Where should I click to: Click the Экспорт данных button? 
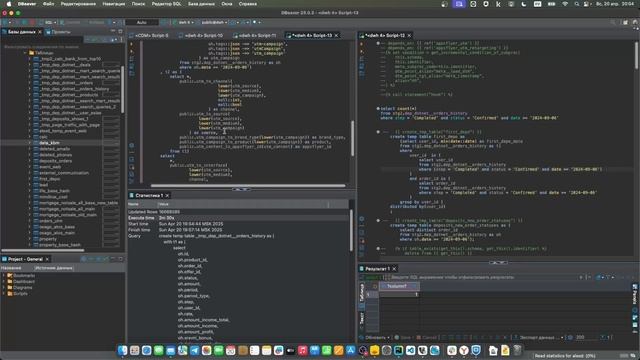click(537, 338)
